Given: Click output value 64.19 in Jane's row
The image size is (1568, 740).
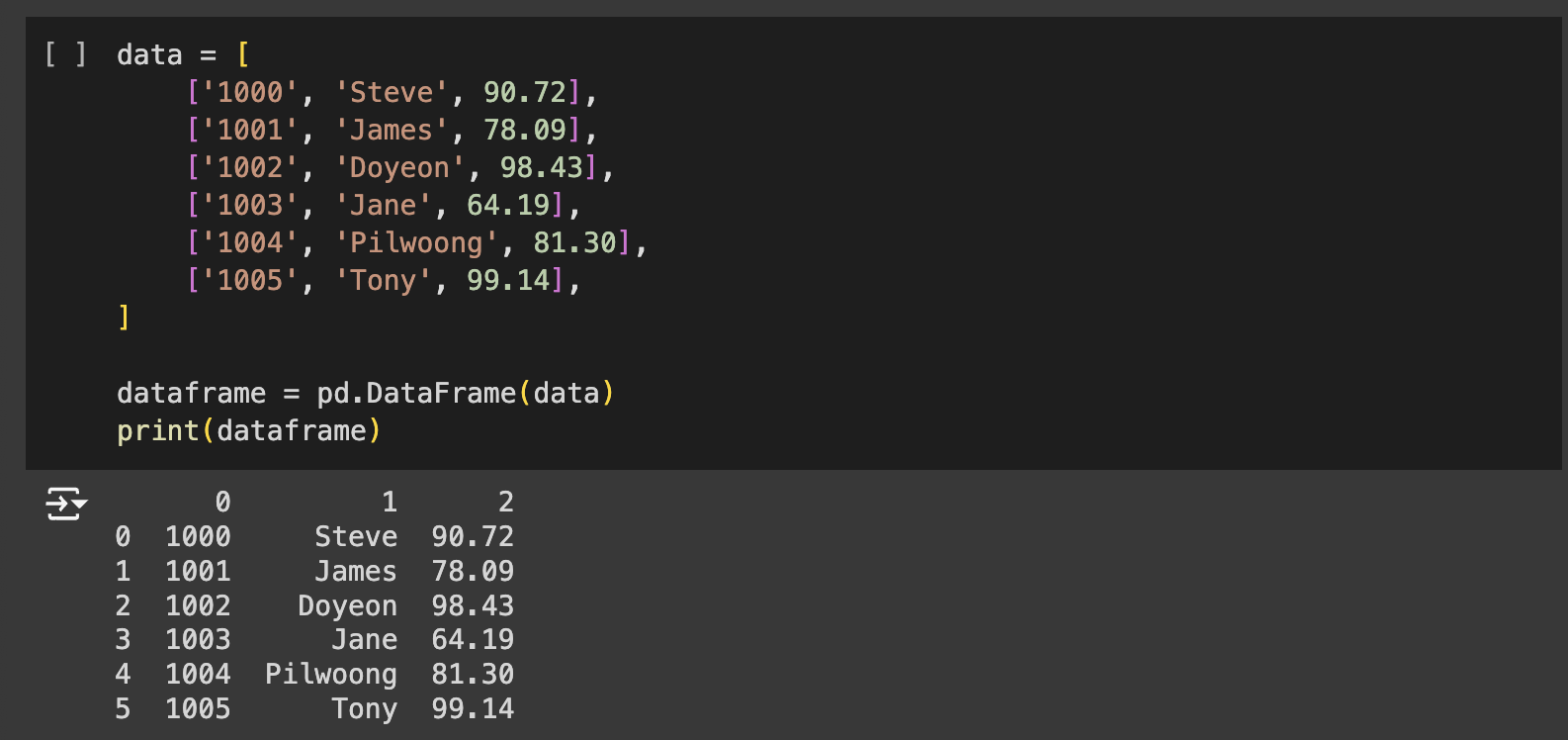Looking at the screenshot, I should click(x=473, y=639).
